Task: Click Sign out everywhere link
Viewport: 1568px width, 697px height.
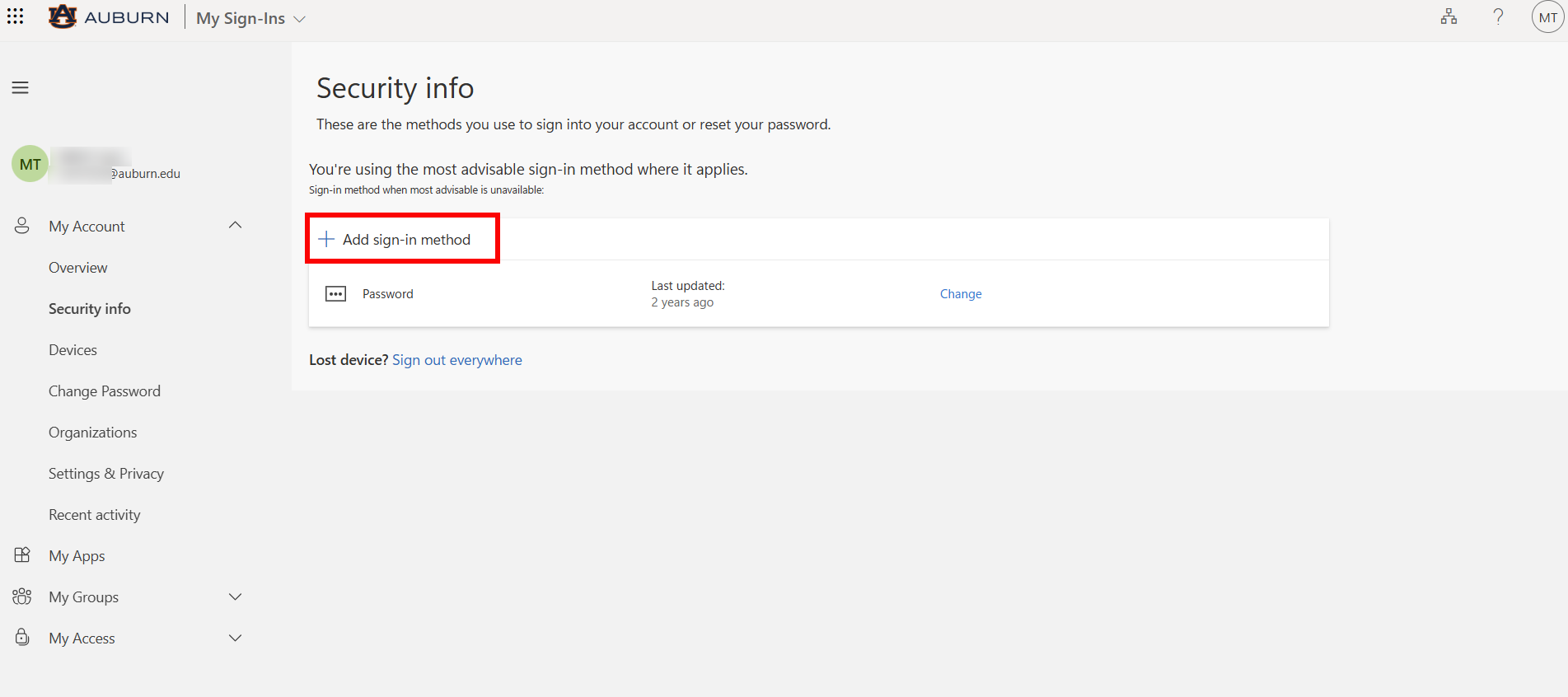Action: [x=457, y=360]
